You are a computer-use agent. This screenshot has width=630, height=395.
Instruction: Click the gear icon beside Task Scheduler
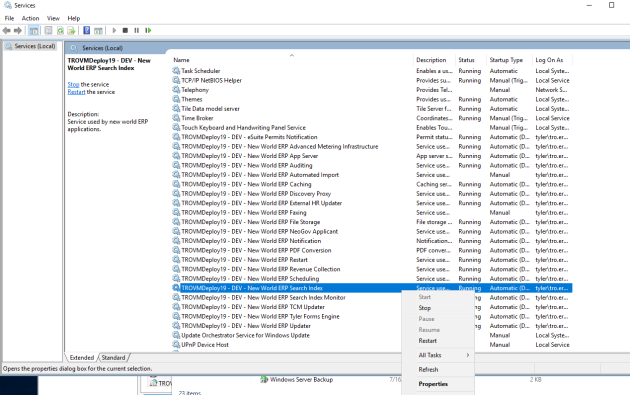click(176, 70)
